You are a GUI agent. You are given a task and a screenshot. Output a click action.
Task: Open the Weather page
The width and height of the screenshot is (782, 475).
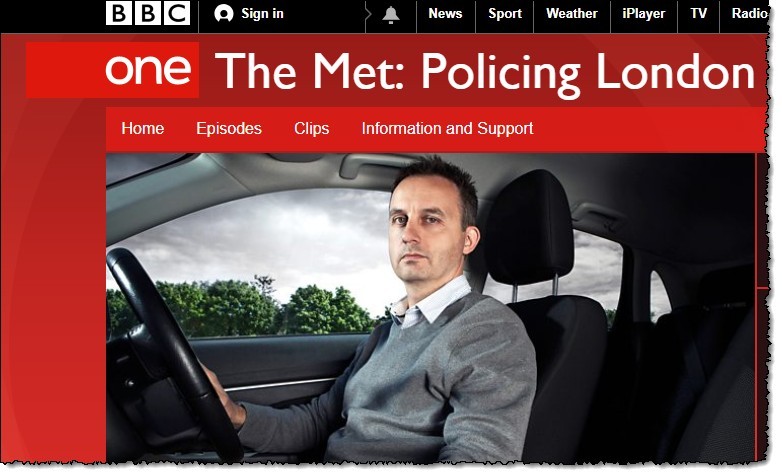572,13
